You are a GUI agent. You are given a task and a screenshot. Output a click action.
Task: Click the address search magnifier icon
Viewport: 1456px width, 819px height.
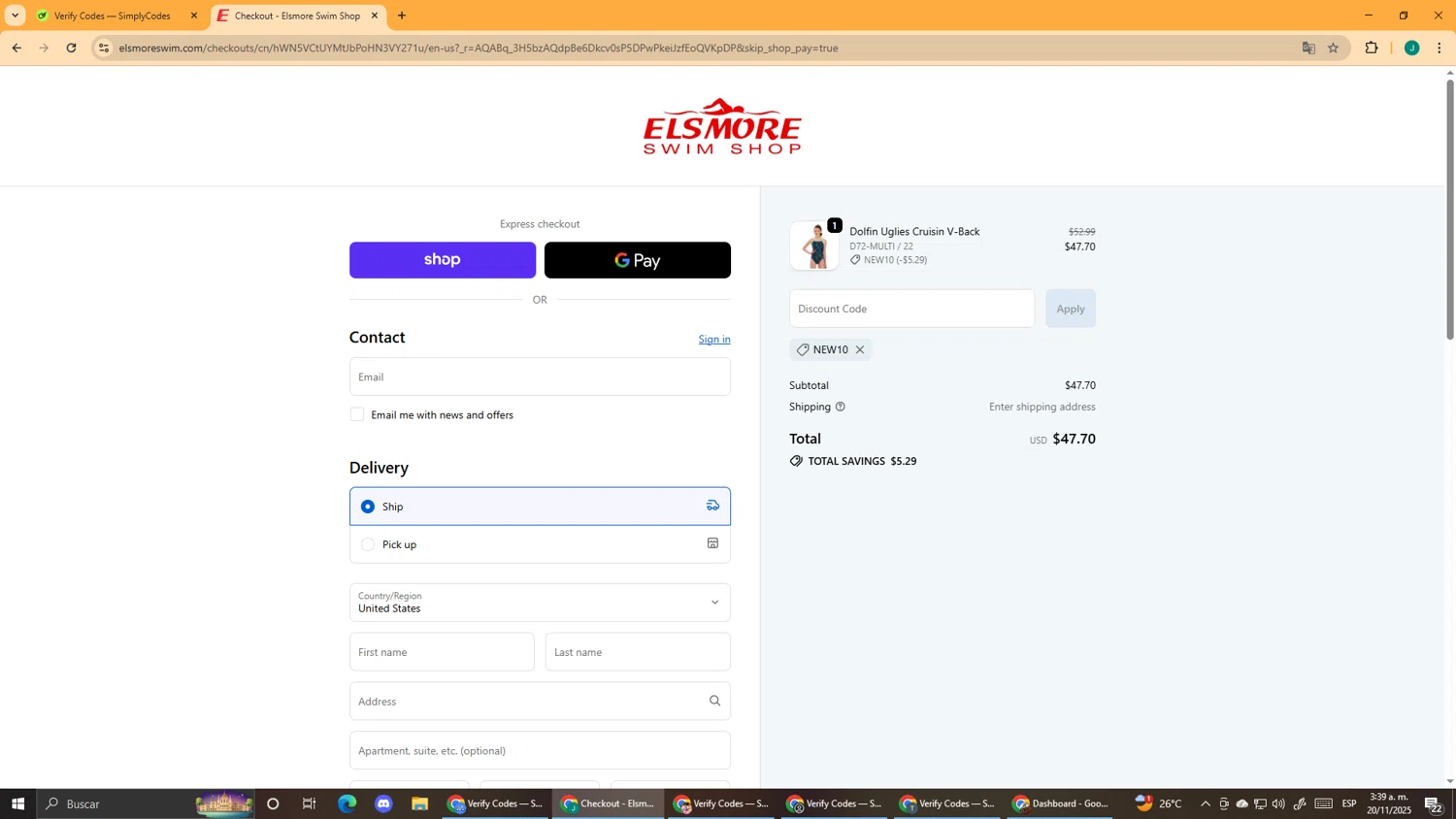(714, 701)
